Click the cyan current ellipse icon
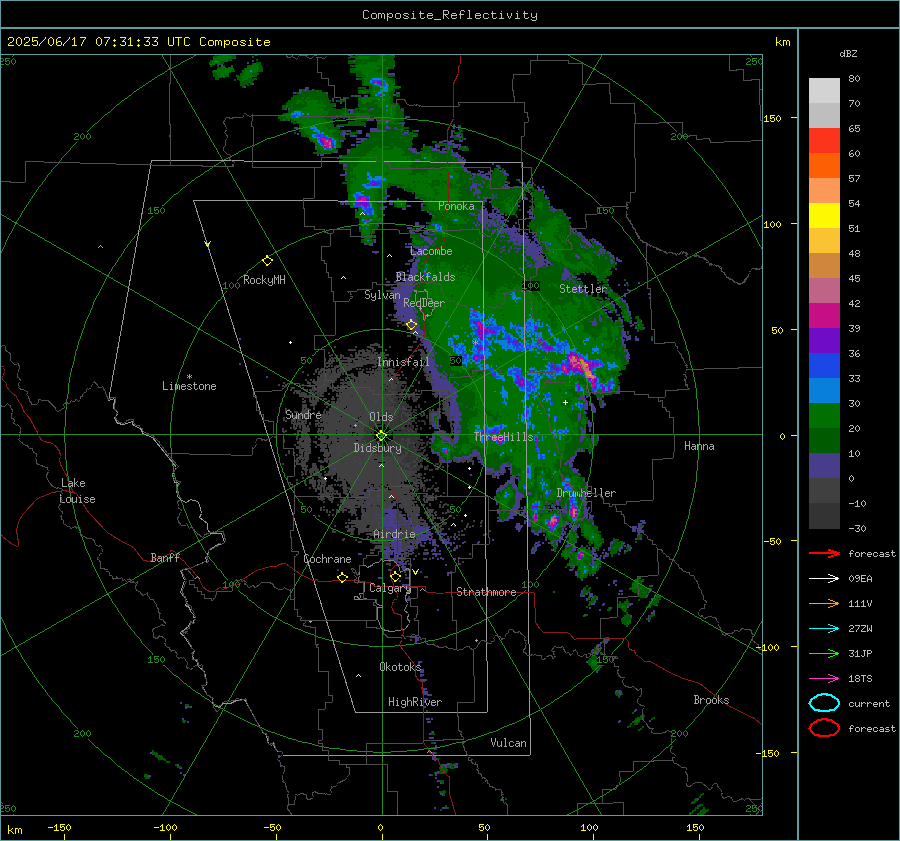Image resolution: width=900 pixels, height=841 pixels. (824, 703)
